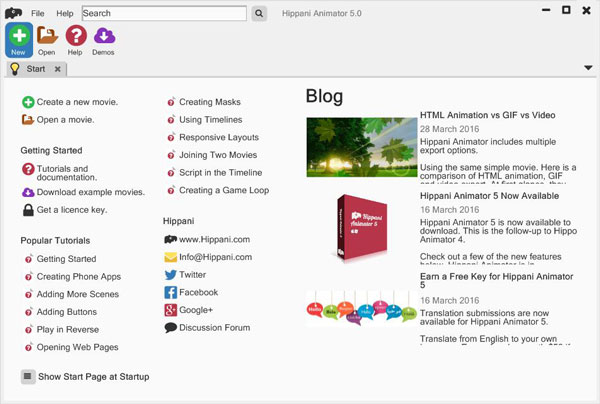Open the Joining Two Movies tutorial
The height and width of the screenshot is (404, 600).
[x=218, y=155]
